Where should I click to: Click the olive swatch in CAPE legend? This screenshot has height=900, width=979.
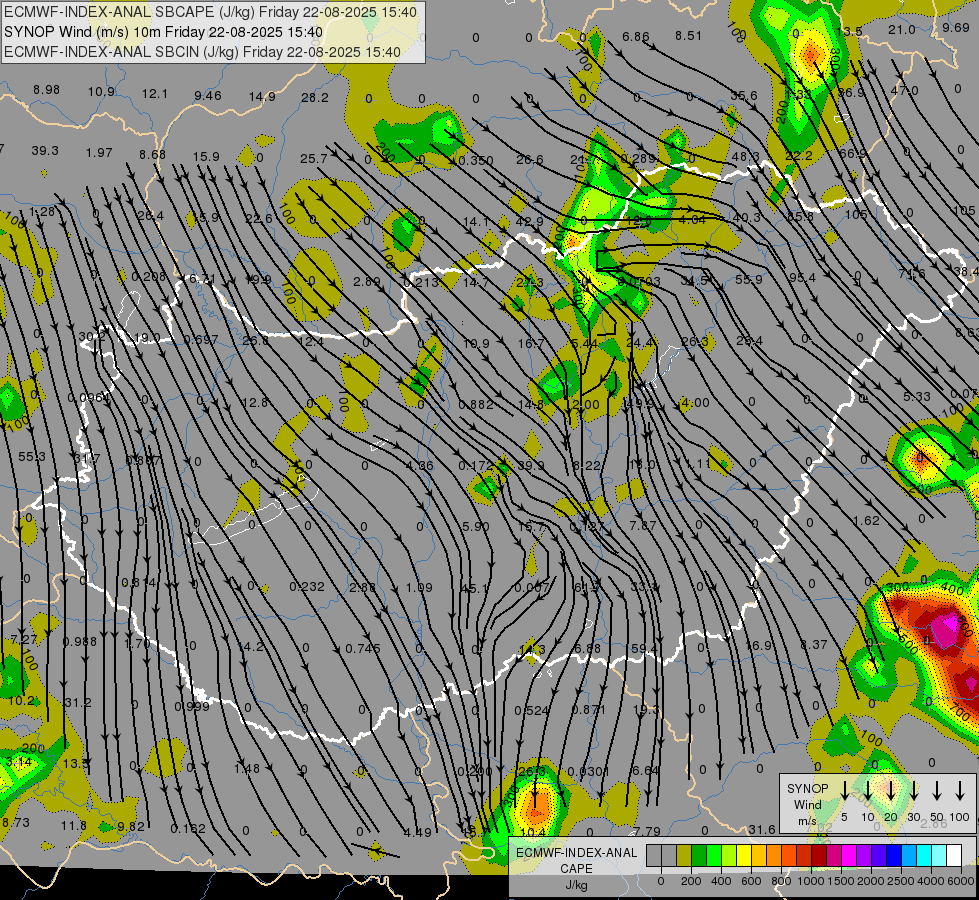(x=684, y=855)
